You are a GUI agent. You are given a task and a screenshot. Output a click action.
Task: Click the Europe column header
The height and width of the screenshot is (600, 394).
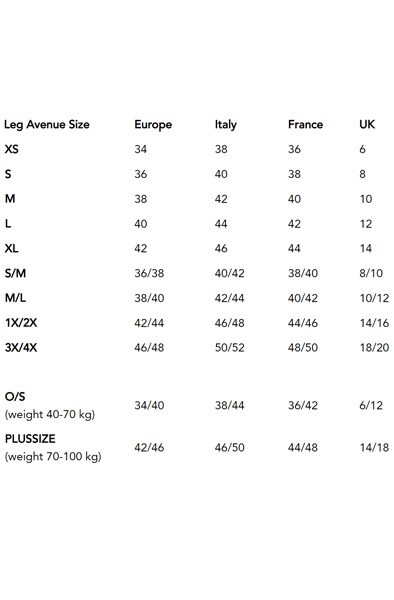point(153,125)
